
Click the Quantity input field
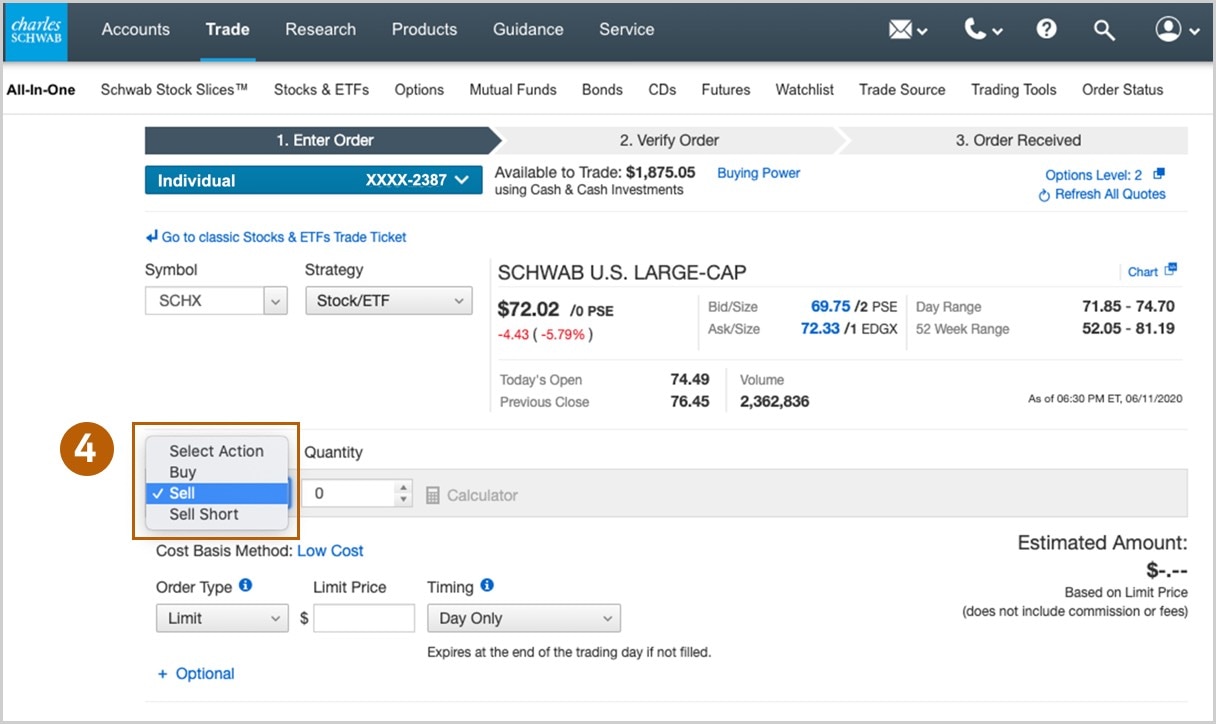pos(350,494)
